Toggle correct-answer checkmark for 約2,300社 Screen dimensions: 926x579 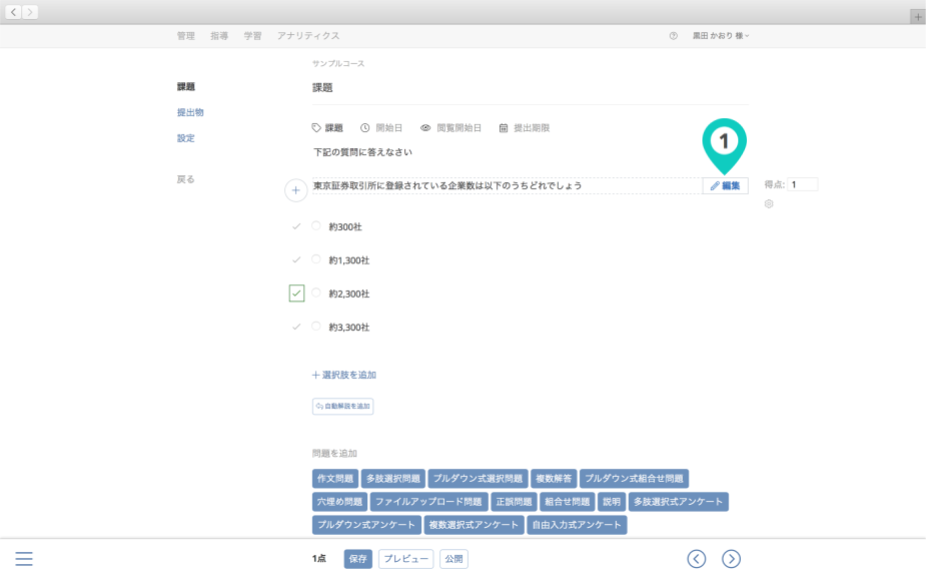[296, 293]
